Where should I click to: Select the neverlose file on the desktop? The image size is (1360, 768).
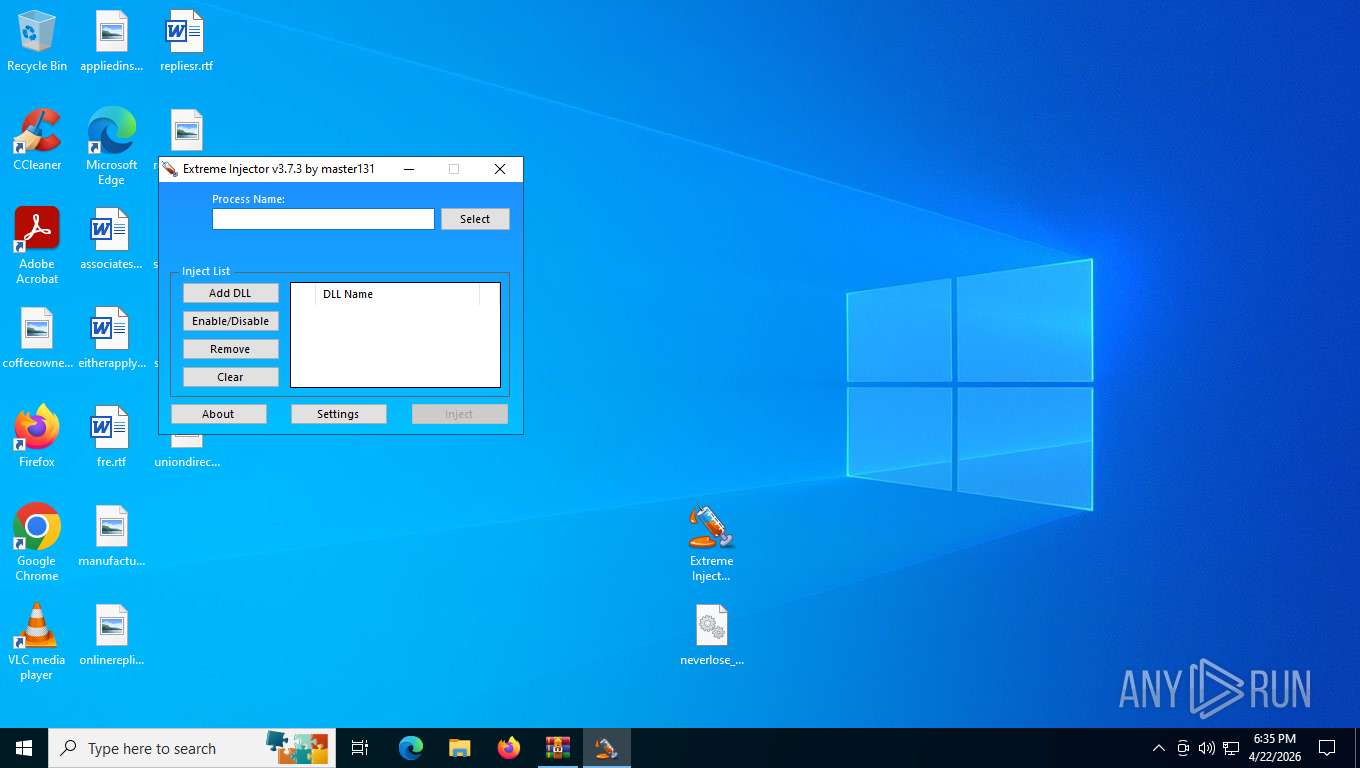tap(711, 635)
